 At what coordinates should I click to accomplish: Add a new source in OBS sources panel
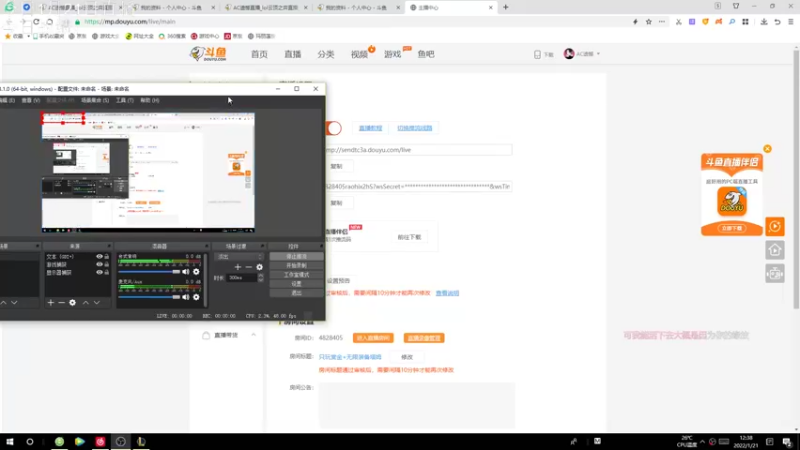point(51,303)
